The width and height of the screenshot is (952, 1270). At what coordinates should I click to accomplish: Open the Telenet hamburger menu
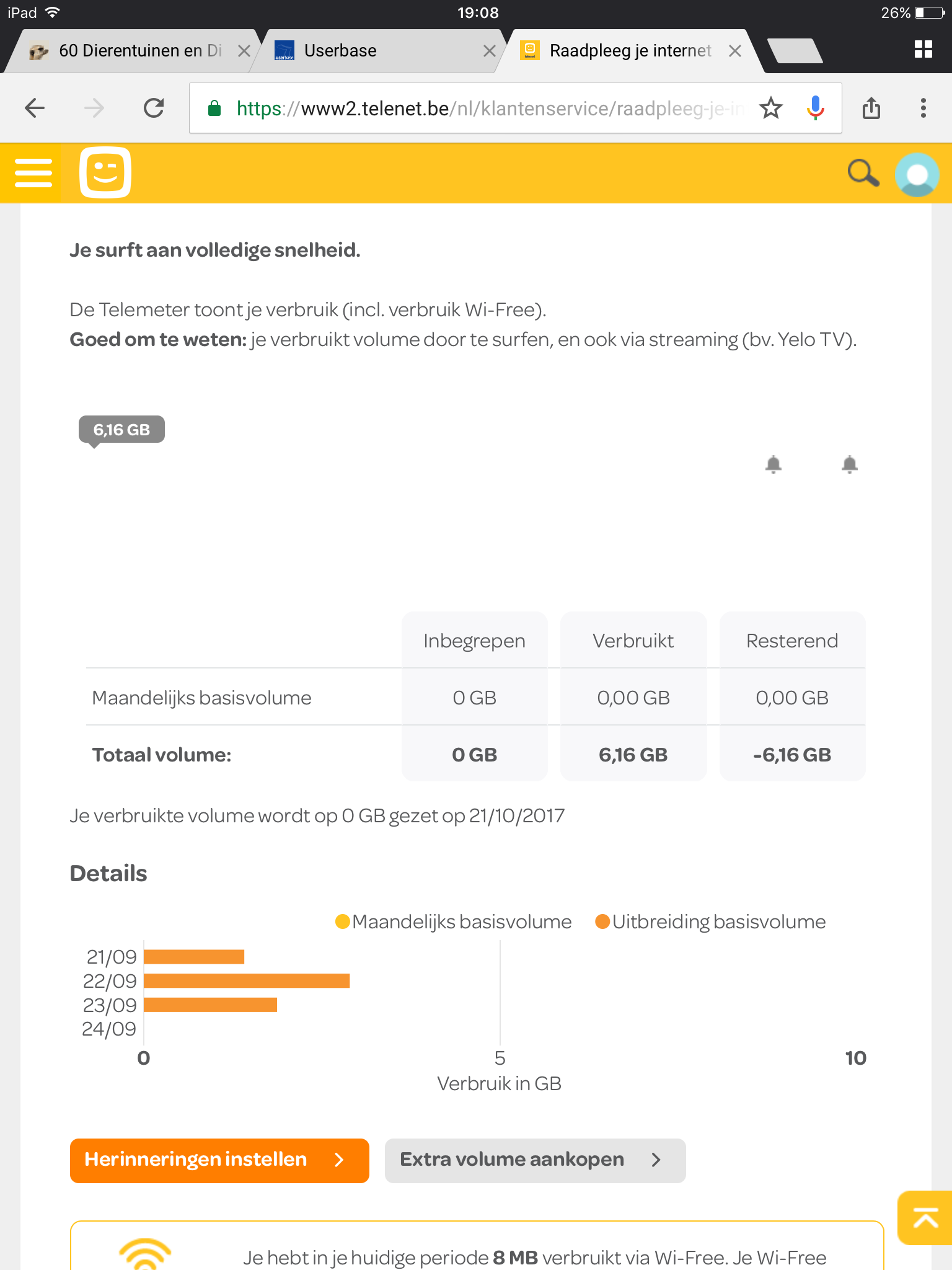coord(33,172)
